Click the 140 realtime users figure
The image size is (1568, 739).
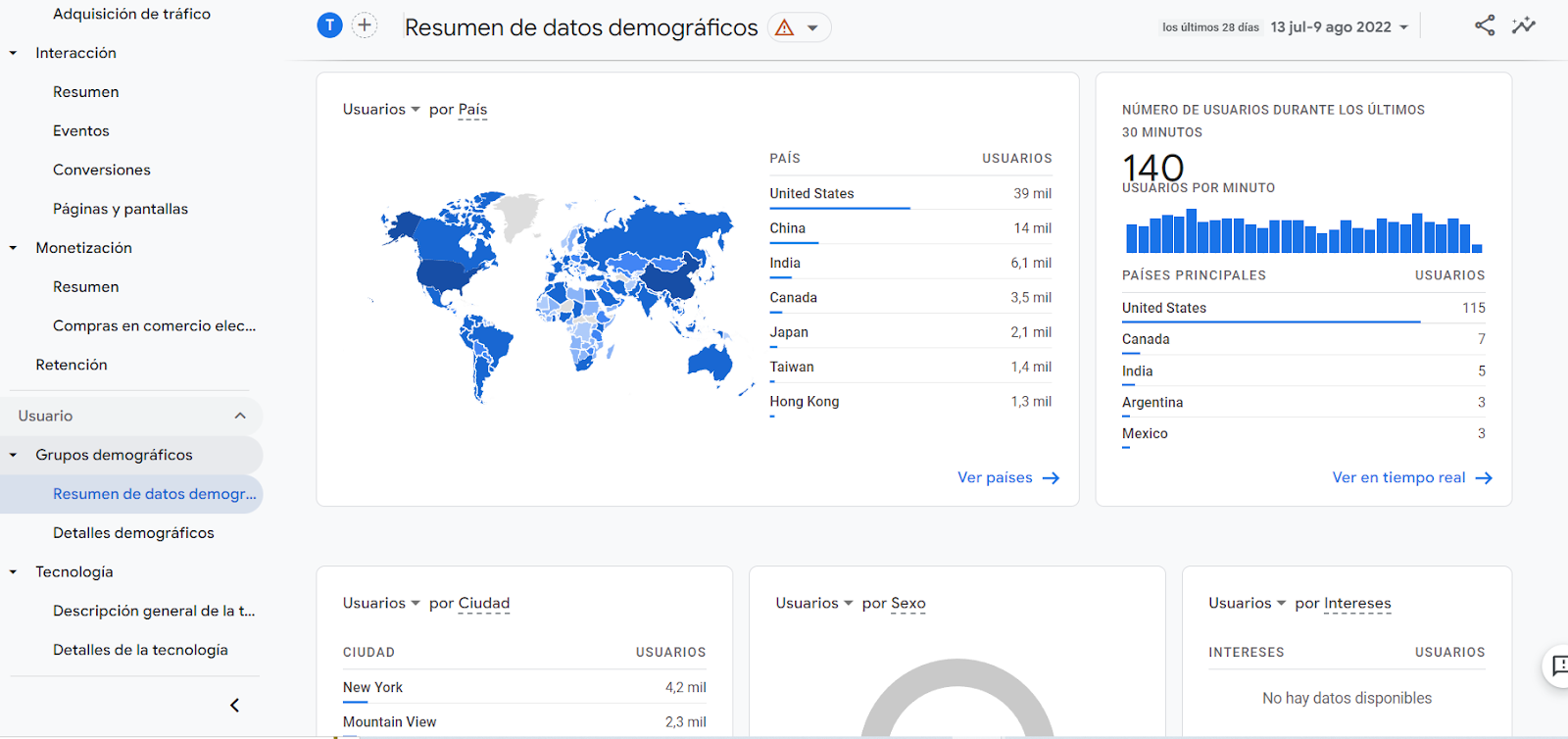click(x=1153, y=168)
